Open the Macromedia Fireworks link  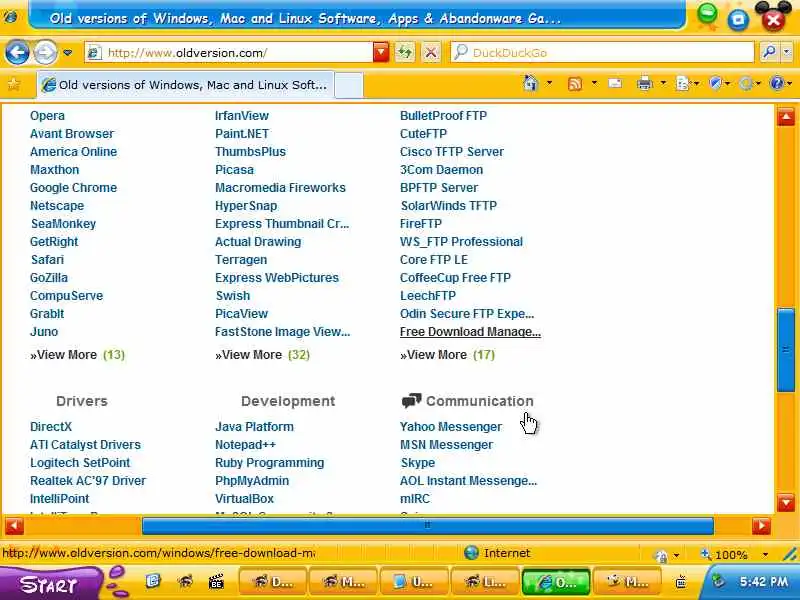(280, 188)
